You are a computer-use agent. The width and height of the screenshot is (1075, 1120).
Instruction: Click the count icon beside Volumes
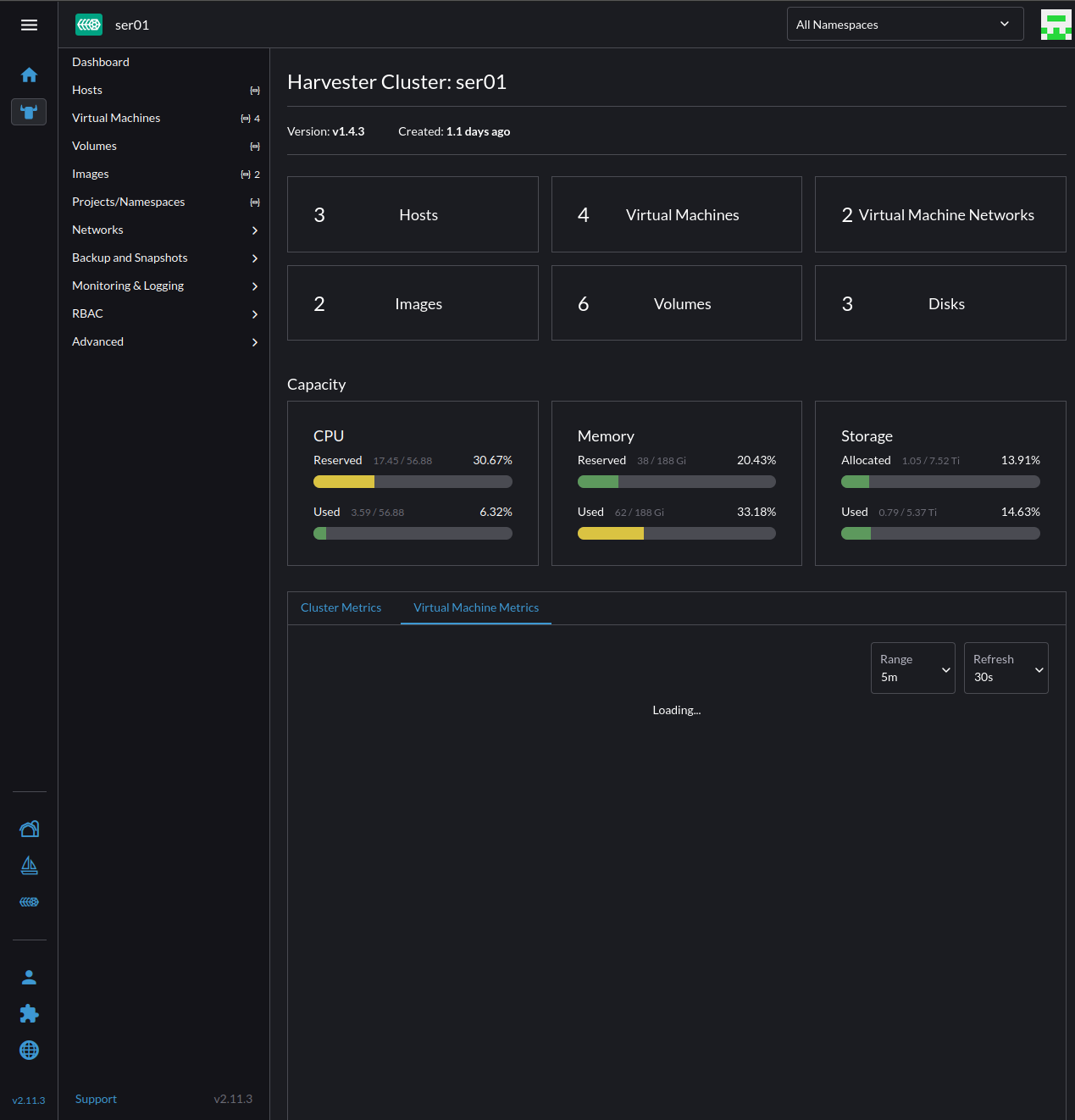click(x=255, y=147)
